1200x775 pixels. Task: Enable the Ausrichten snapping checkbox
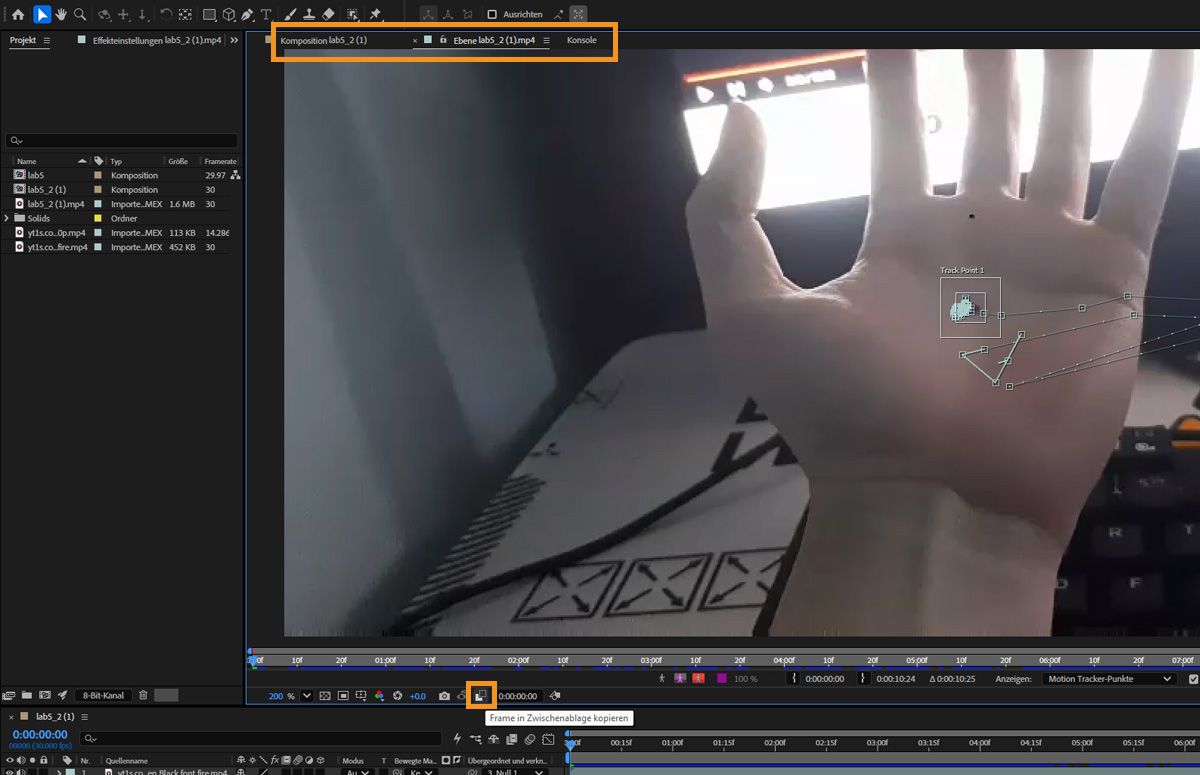click(x=492, y=15)
